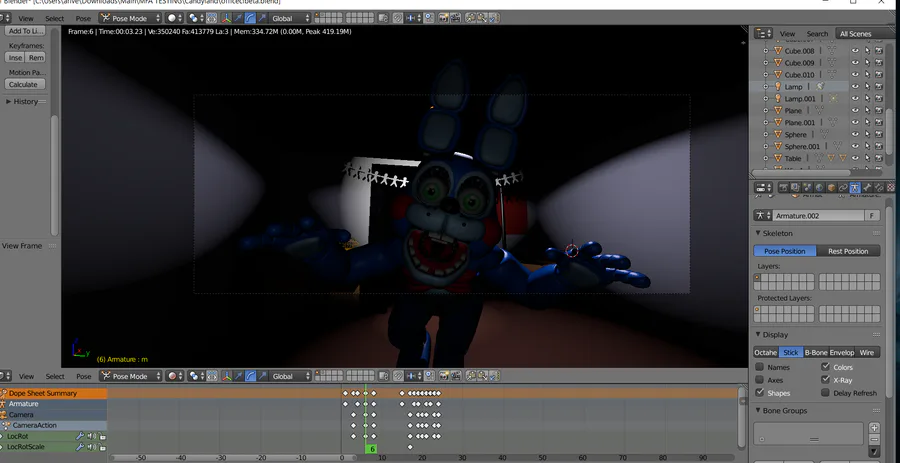
Task: Toggle render camera icon for Plane row
Action: pyautogui.click(x=879, y=110)
